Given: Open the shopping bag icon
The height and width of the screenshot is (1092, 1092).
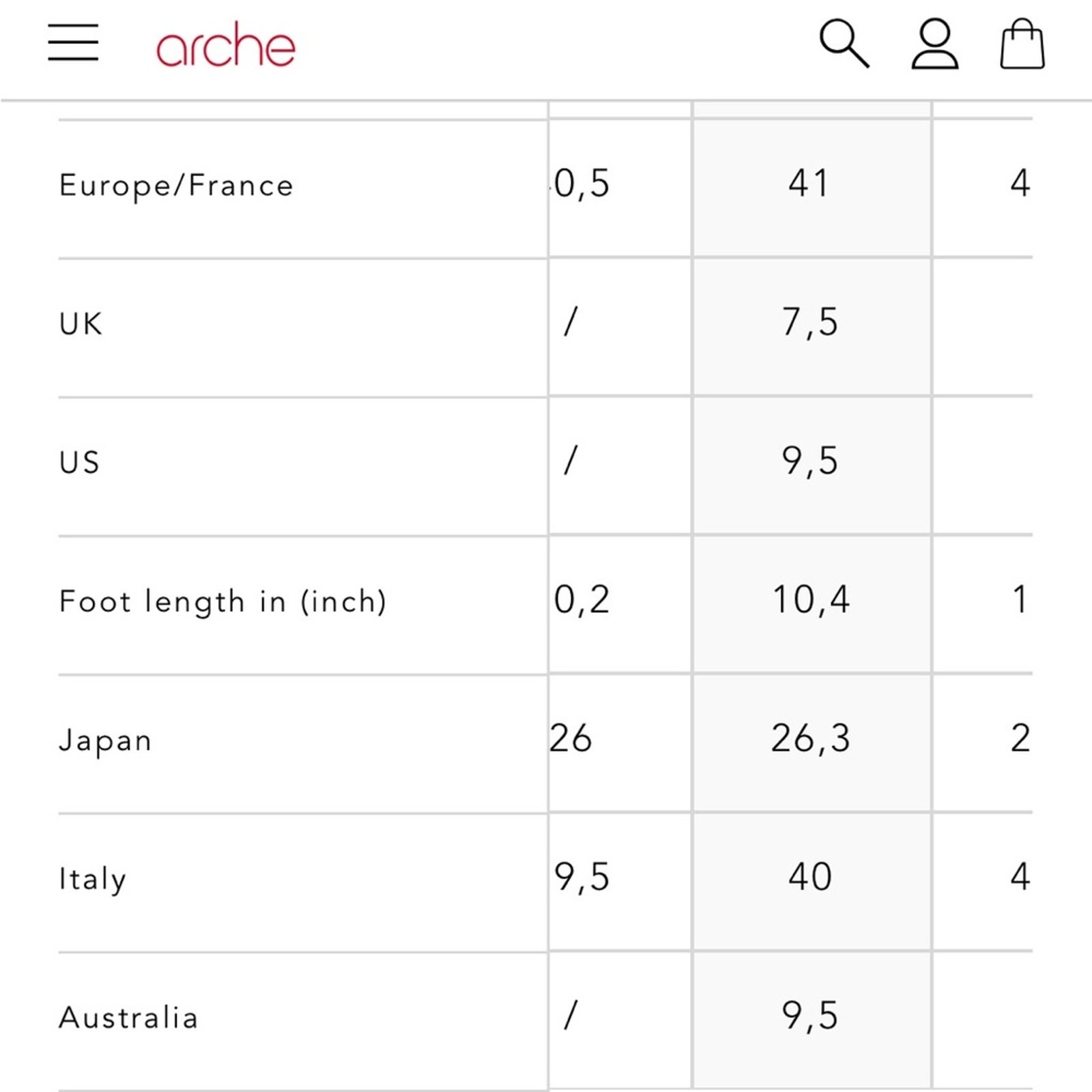Looking at the screenshot, I should (x=1022, y=44).
